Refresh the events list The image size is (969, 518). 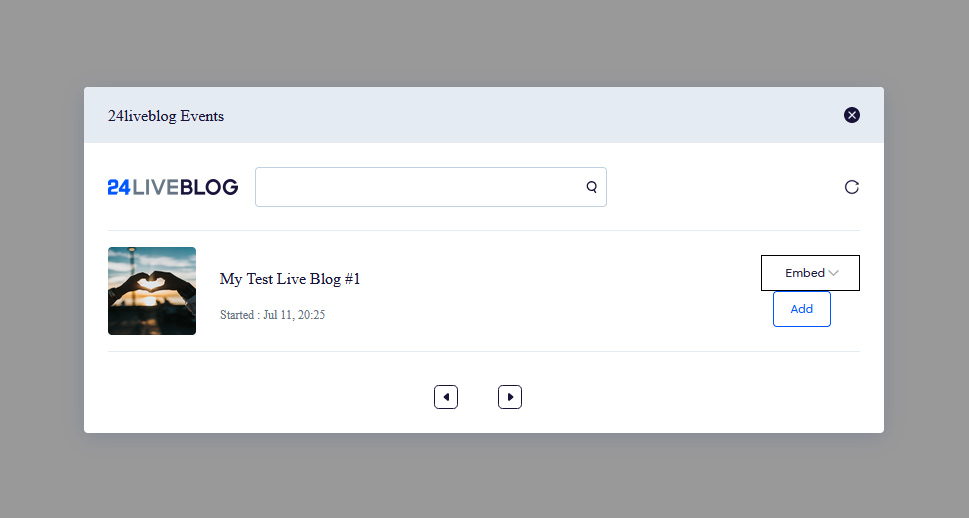coord(852,187)
